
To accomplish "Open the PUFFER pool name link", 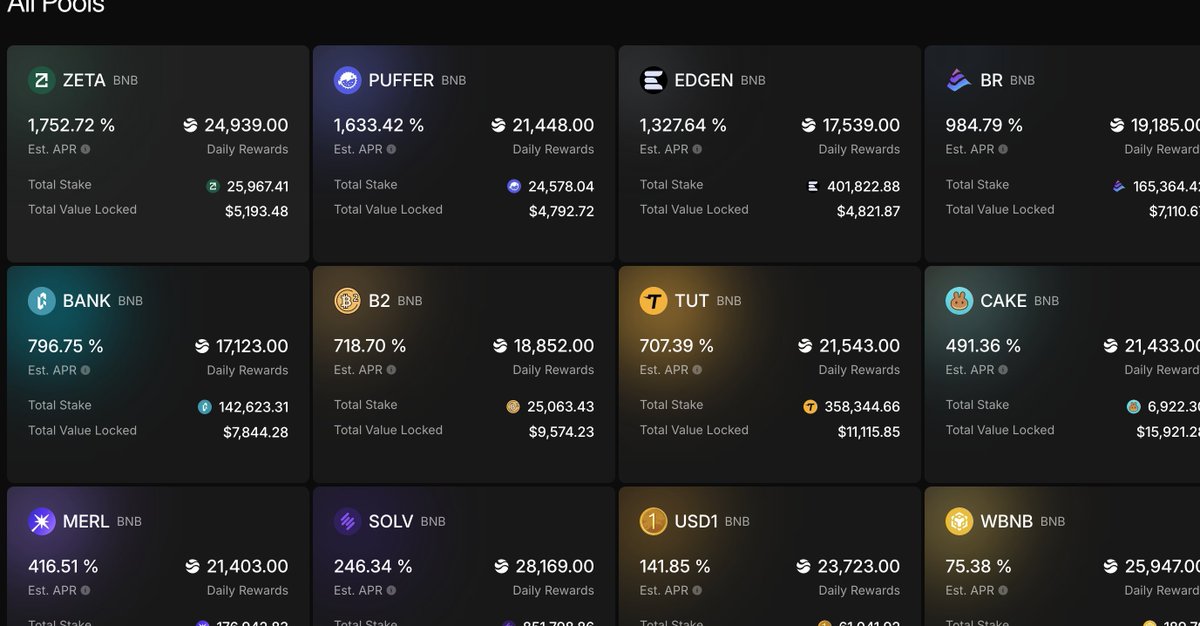I will coord(401,80).
